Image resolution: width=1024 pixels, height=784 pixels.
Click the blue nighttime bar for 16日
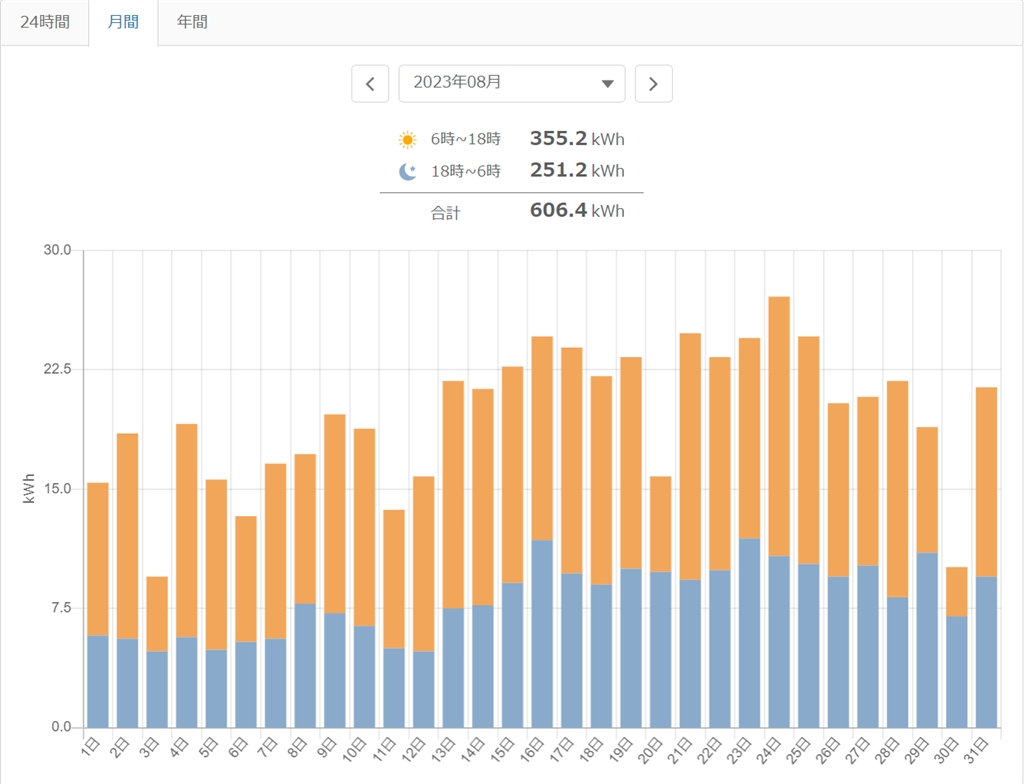542,633
